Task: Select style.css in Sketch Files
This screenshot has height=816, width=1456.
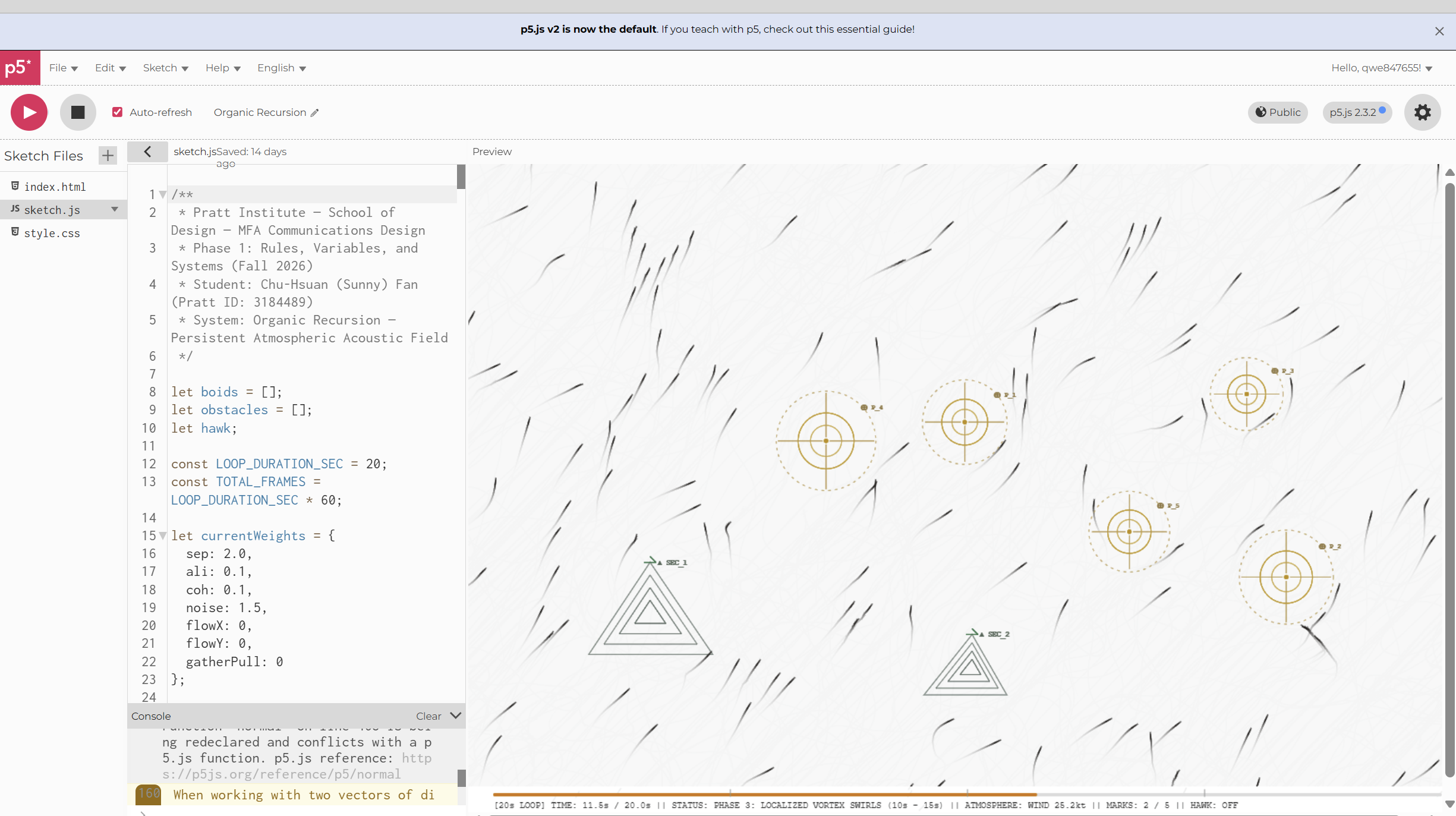Action: 52,233
